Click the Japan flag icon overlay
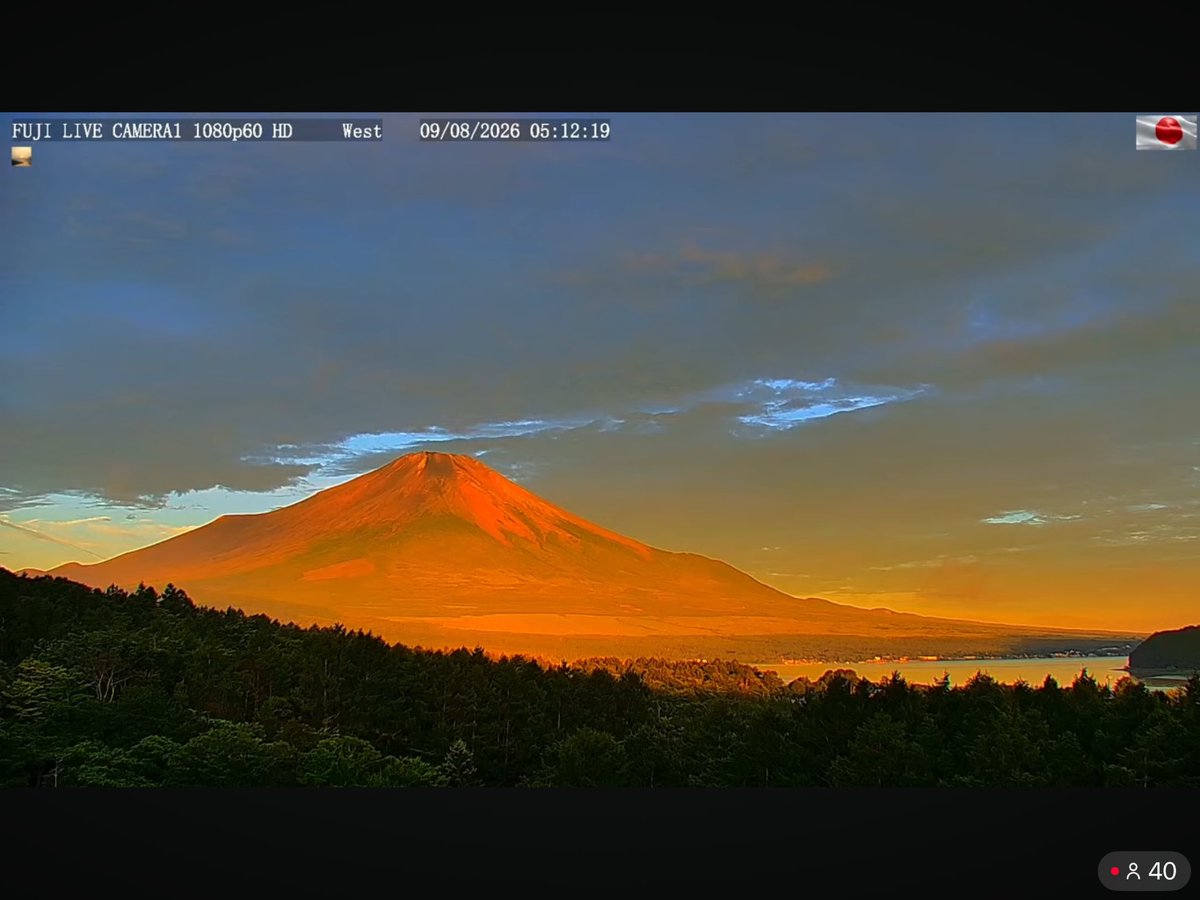This screenshot has height=900, width=1200. click(x=1166, y=132)
